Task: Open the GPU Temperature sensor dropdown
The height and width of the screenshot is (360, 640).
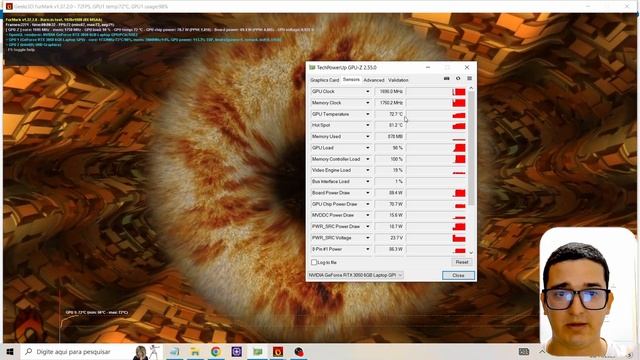Action: tap(367, 114)
